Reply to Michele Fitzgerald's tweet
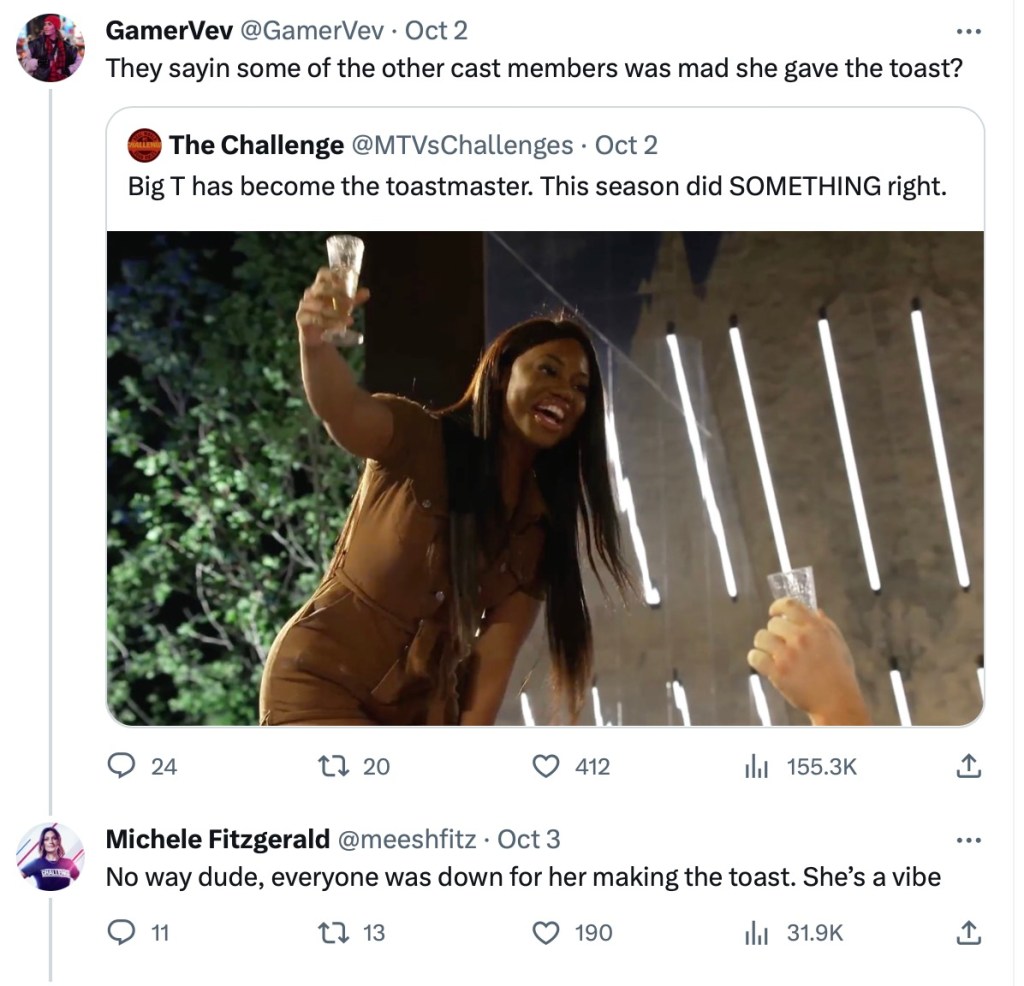 (x=122, y=933)
